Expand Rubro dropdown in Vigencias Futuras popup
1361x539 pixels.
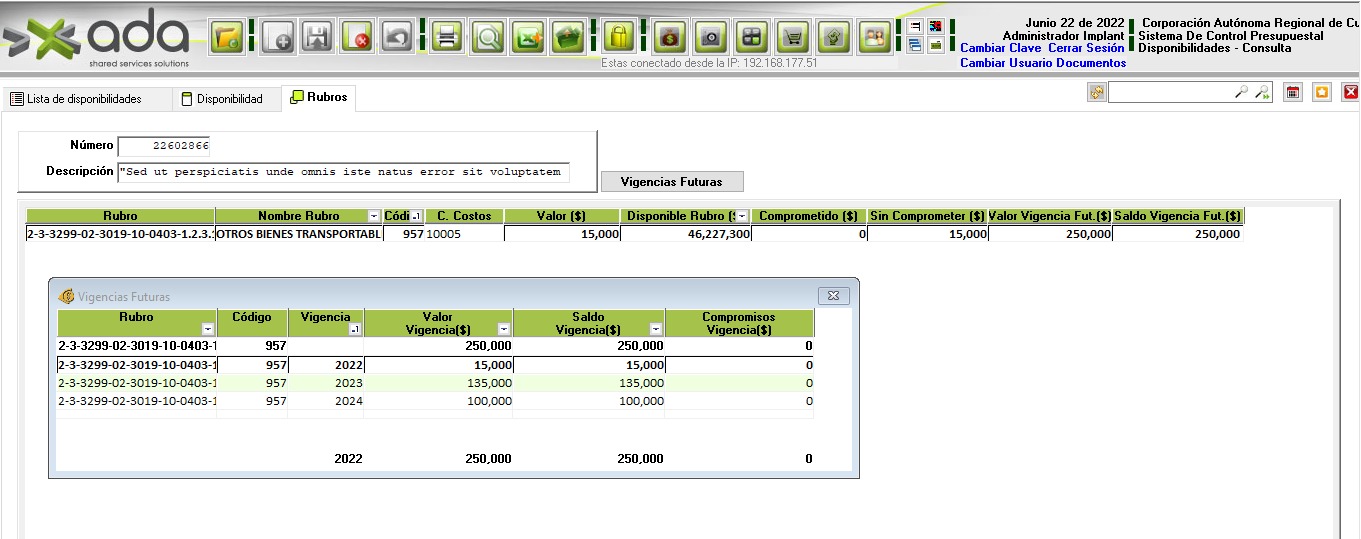(x=207, y=329)
